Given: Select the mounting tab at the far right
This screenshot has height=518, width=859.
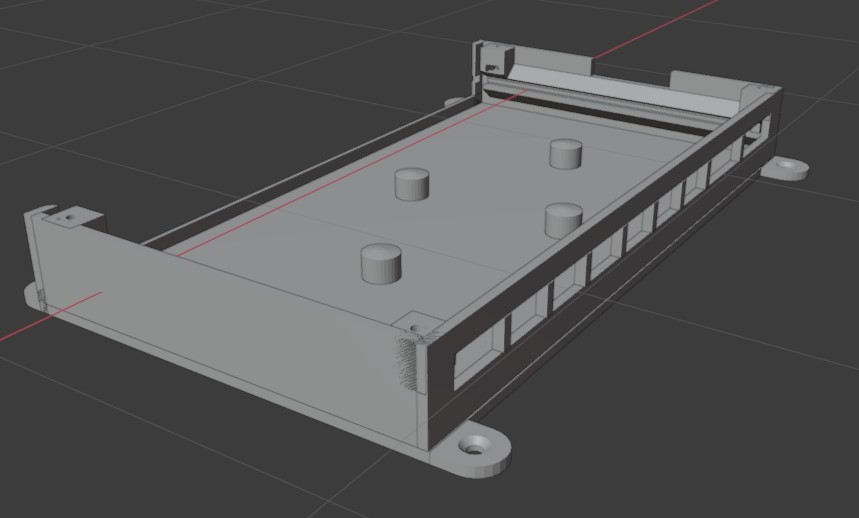Looking at the screenshot, I should [x=786, y=166].
